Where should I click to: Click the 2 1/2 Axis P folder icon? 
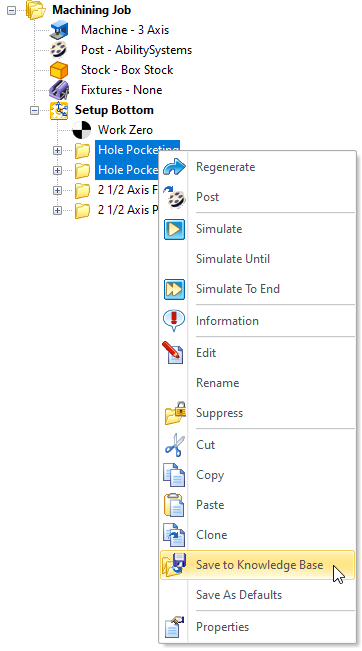[83, 210]
